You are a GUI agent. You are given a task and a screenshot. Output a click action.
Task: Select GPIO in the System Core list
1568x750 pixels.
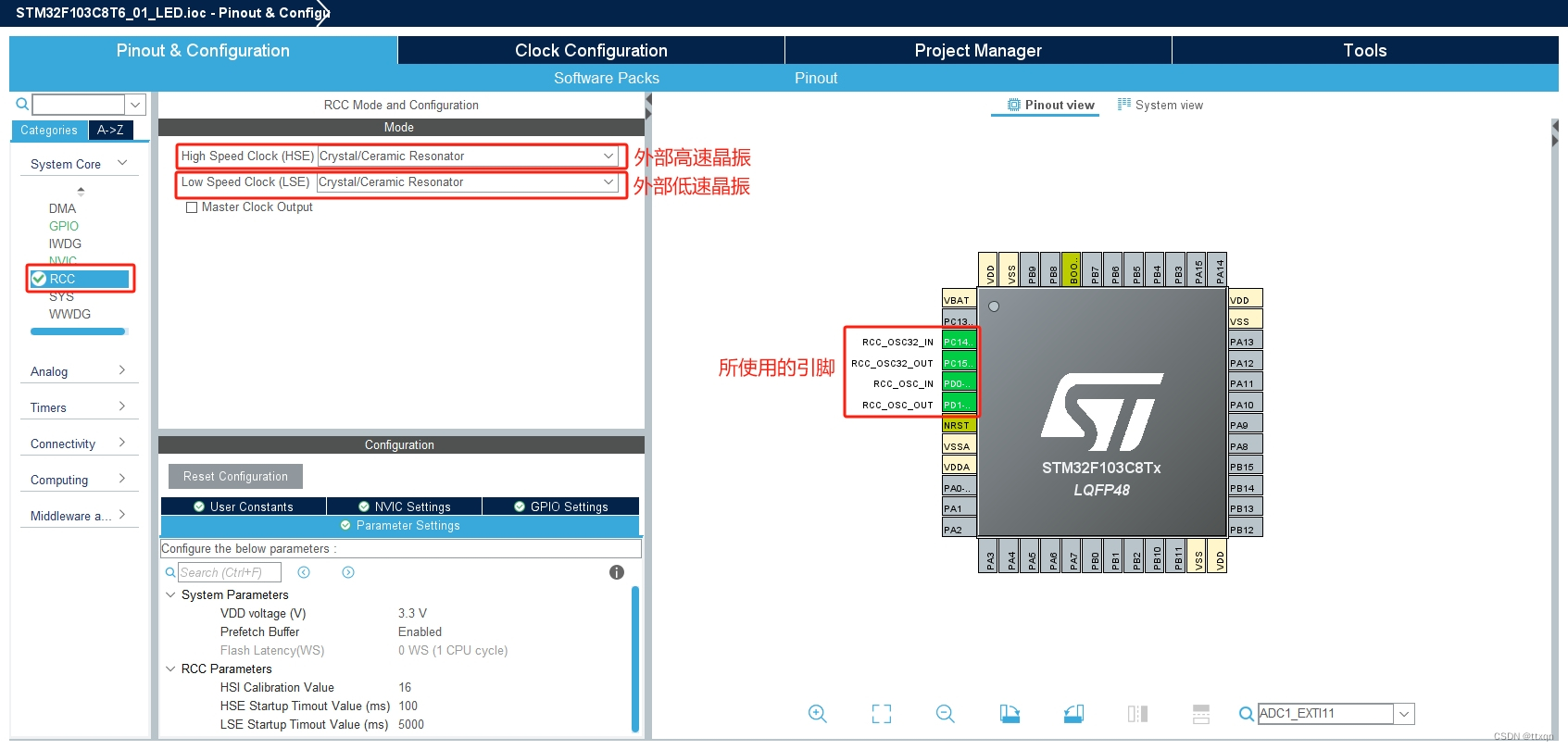pos(64,226)
